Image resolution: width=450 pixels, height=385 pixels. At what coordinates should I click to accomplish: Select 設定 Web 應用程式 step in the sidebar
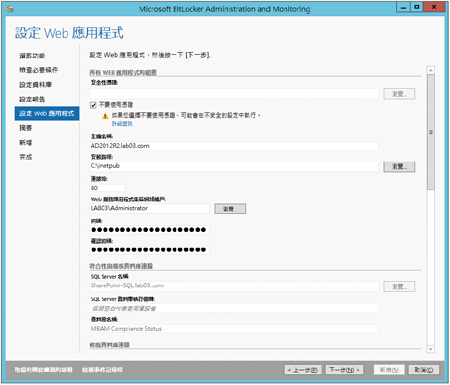[x=47, y=113]
